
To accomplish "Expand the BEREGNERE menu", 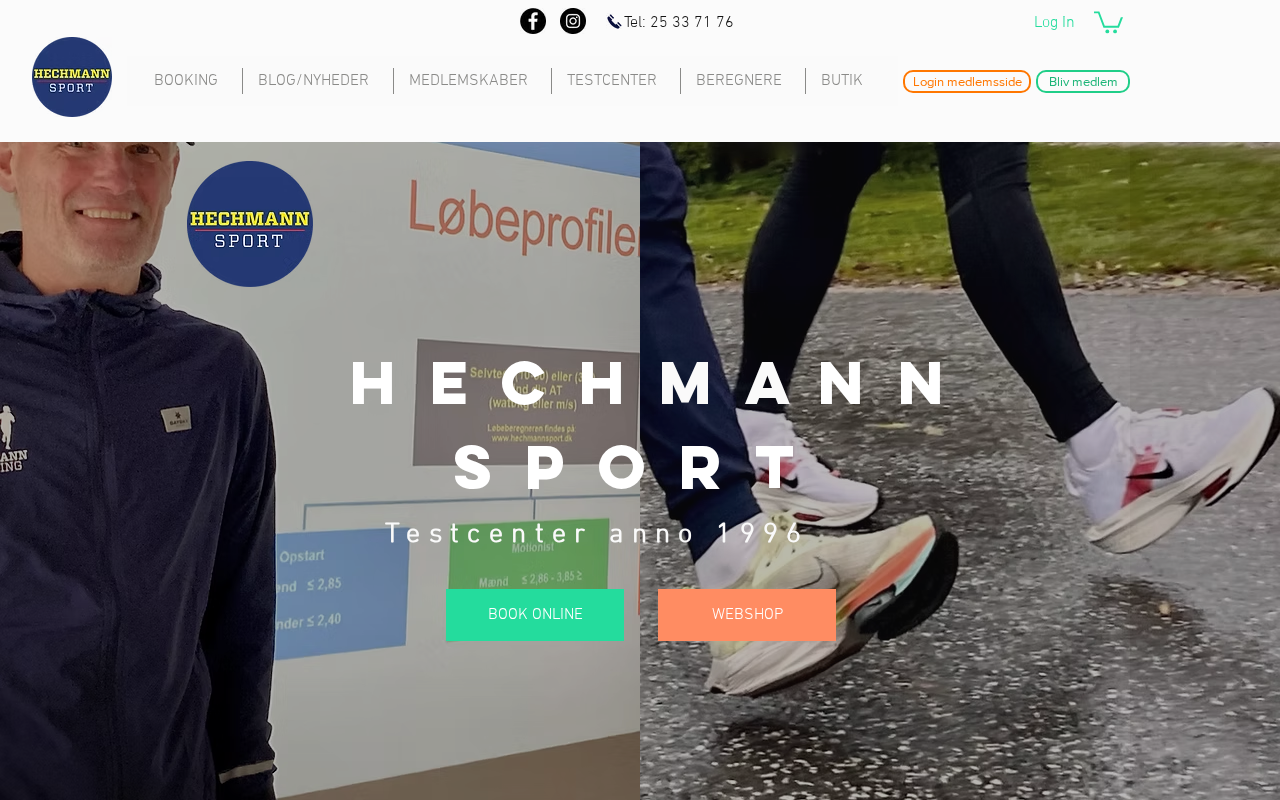I will [x=739, y=81].
